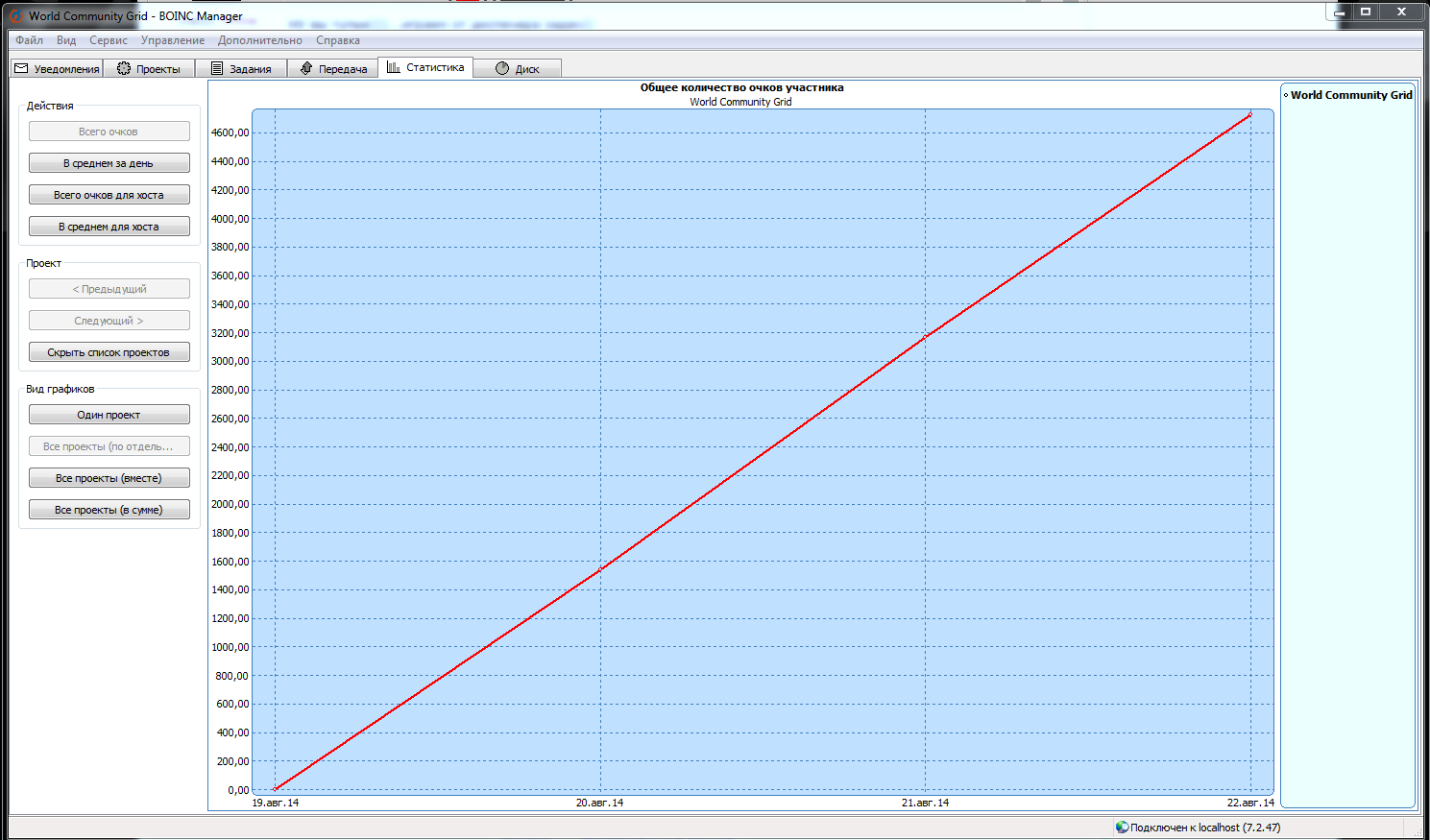Open the Передача tab

[333, 68]
